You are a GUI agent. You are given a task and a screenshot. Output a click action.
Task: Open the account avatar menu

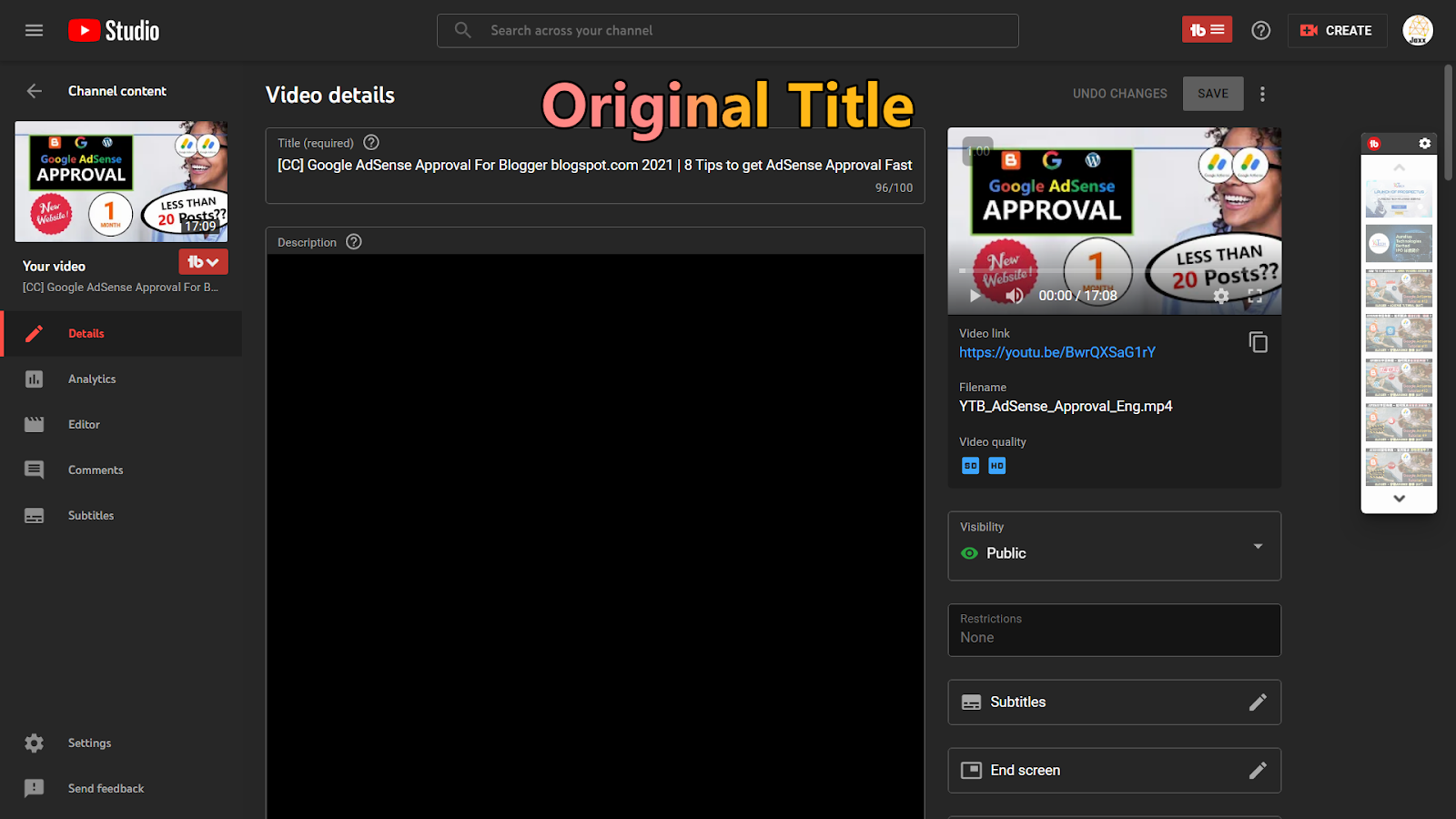click(x=1418, y=30)
